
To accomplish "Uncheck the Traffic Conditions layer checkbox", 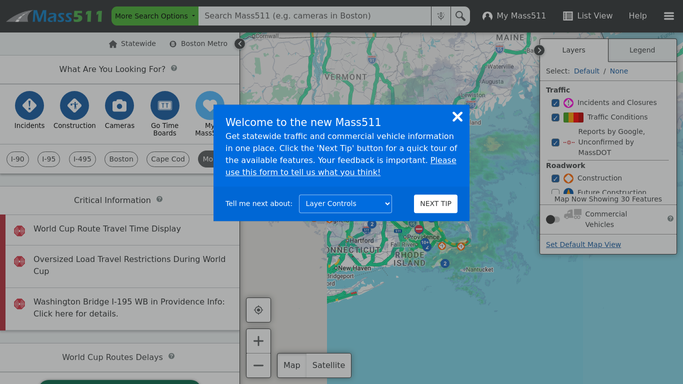I will 555,118.
